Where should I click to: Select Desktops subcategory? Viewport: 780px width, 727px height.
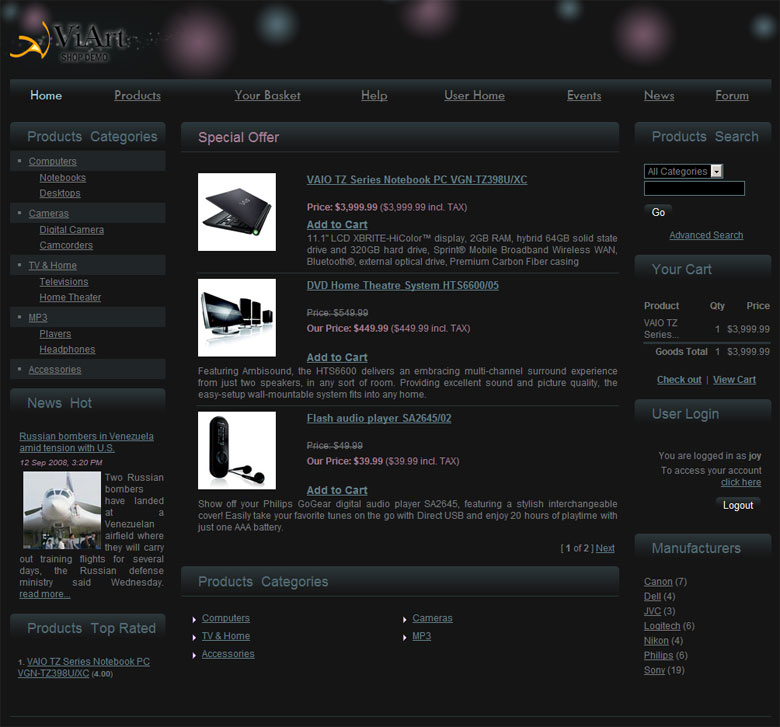click(x=60, y=193)
